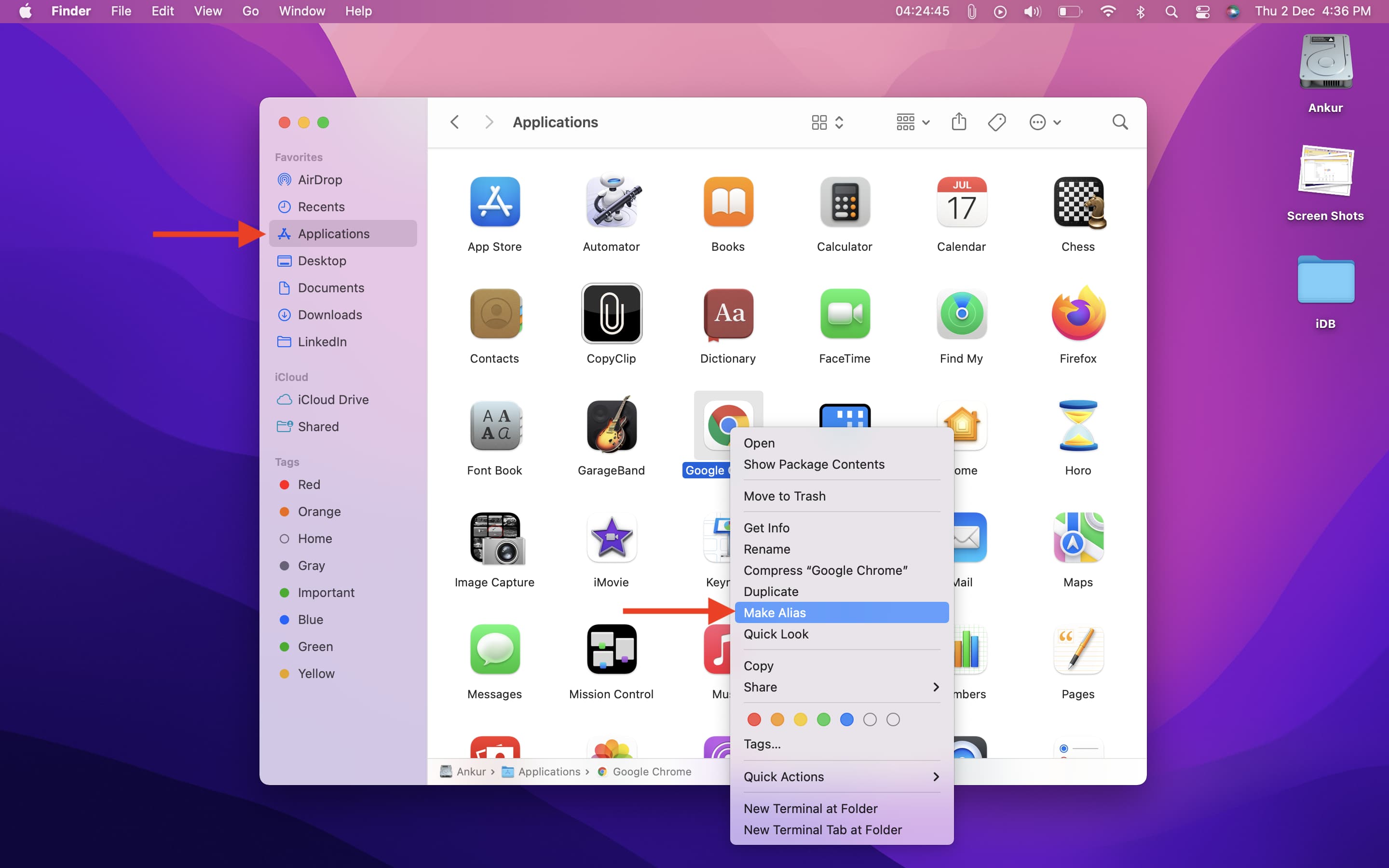Open Control Center in the menu bar
The image size is (1389, 868).
[1202, 12]
